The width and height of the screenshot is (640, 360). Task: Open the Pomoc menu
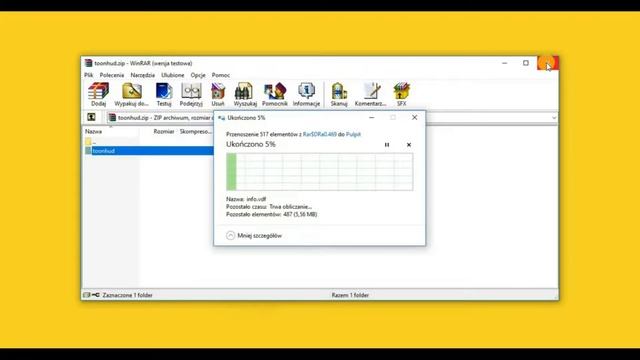221,75
